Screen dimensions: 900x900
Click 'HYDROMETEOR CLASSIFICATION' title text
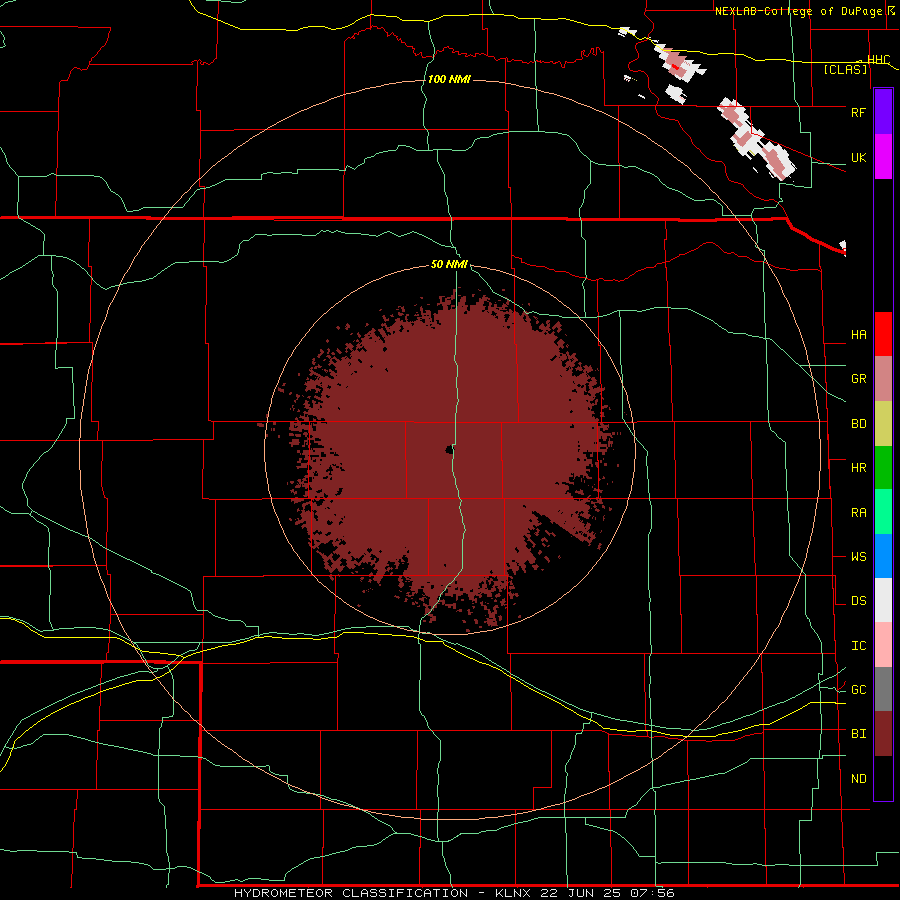[351, 893]
